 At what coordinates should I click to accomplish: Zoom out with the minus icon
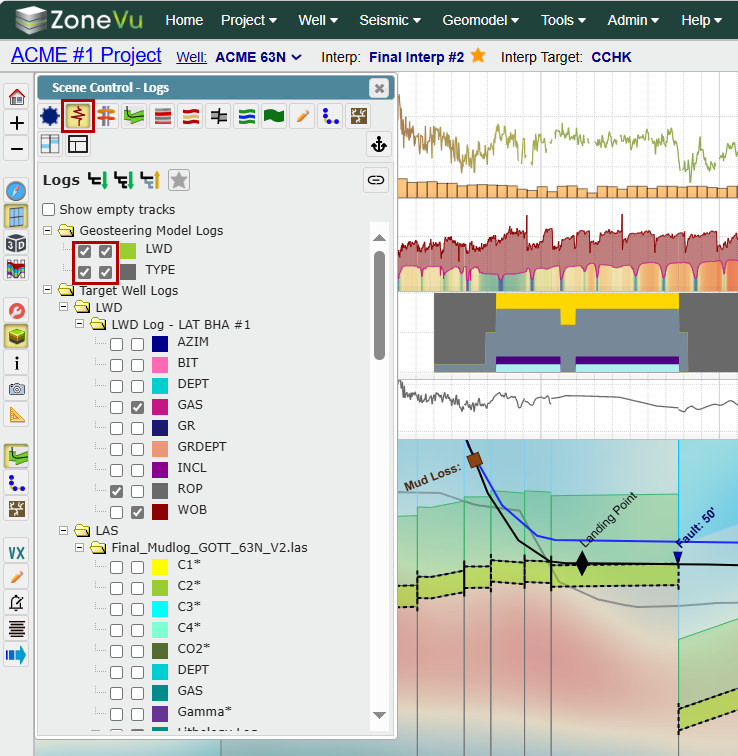(x=17, y=148)
